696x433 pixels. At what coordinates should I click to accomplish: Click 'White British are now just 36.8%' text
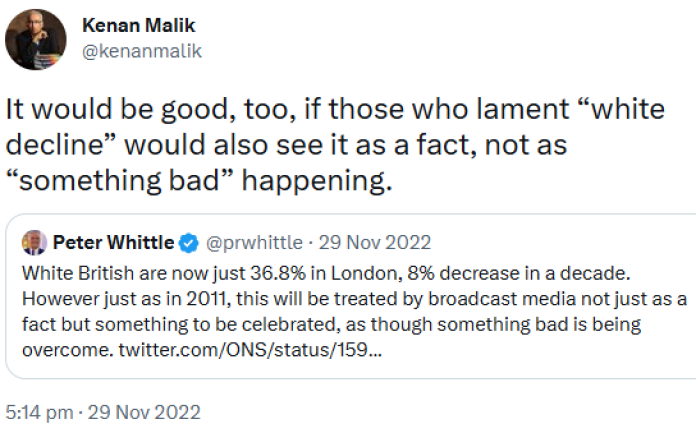pyautogui.click(x=164, y=273)
